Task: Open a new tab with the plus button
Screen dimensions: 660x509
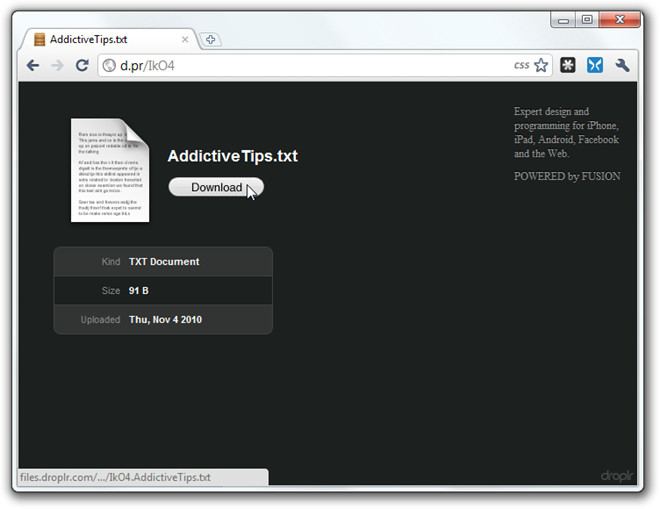Action: pos(210,40)
